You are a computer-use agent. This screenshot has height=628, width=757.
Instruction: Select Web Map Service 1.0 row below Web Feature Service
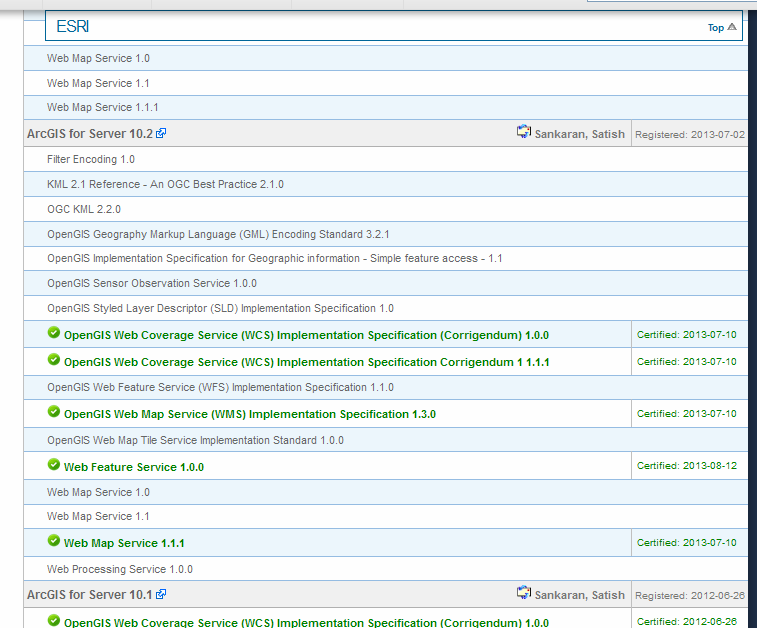385,492
